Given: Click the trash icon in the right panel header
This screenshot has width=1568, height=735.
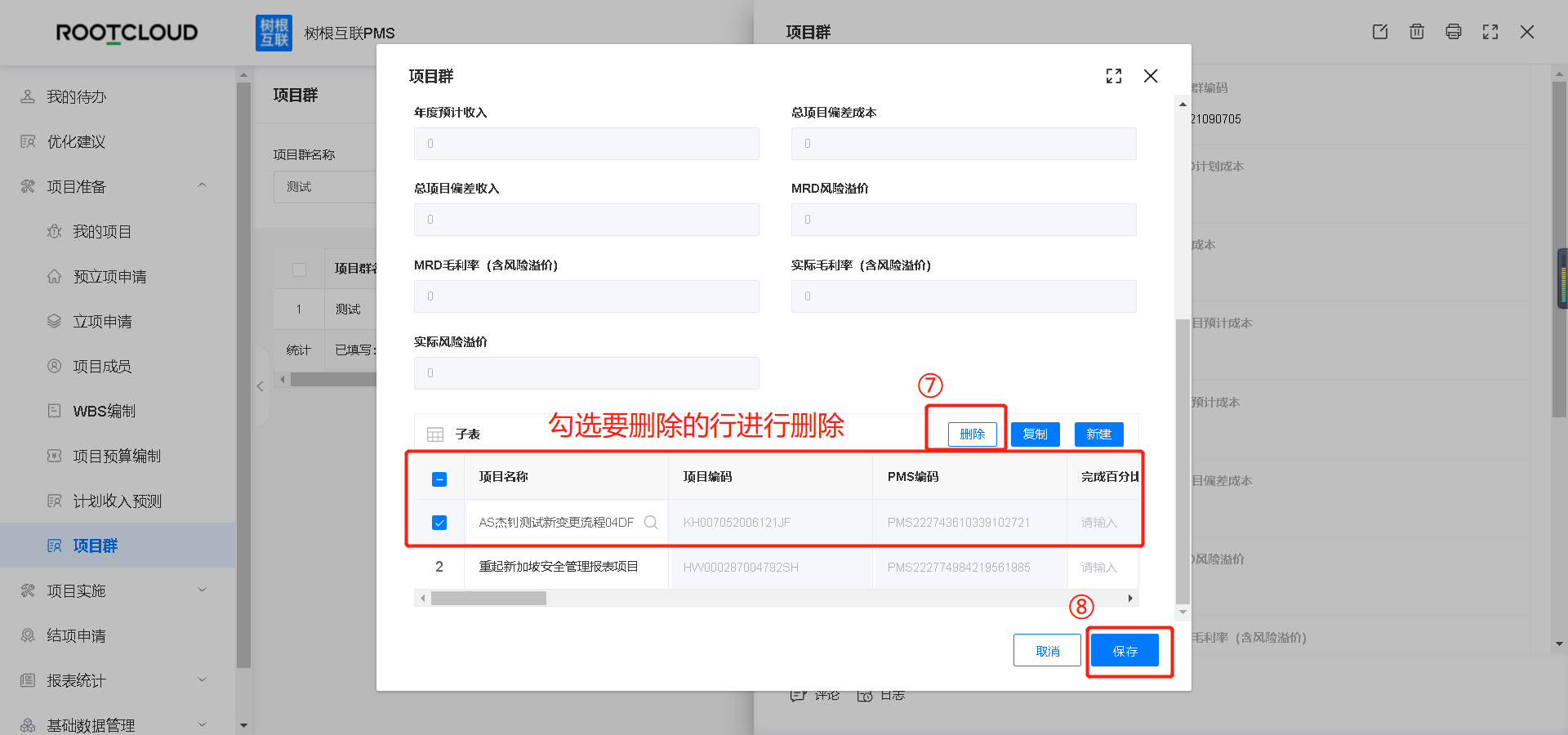Looking at the screenshot, I should click(1417, 32).
